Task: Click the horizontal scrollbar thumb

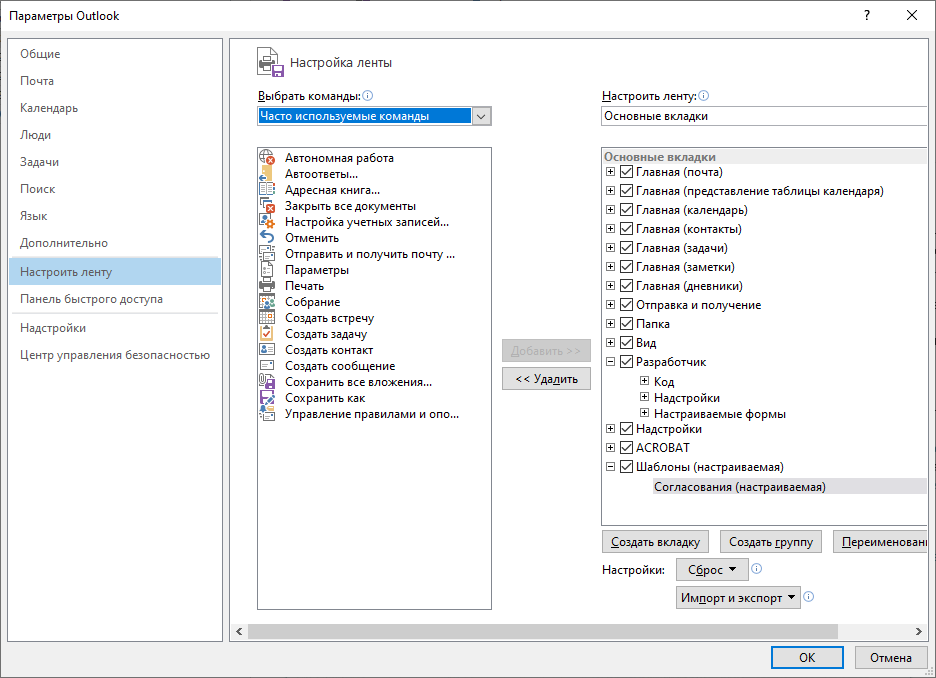Action: click(543, 631)
